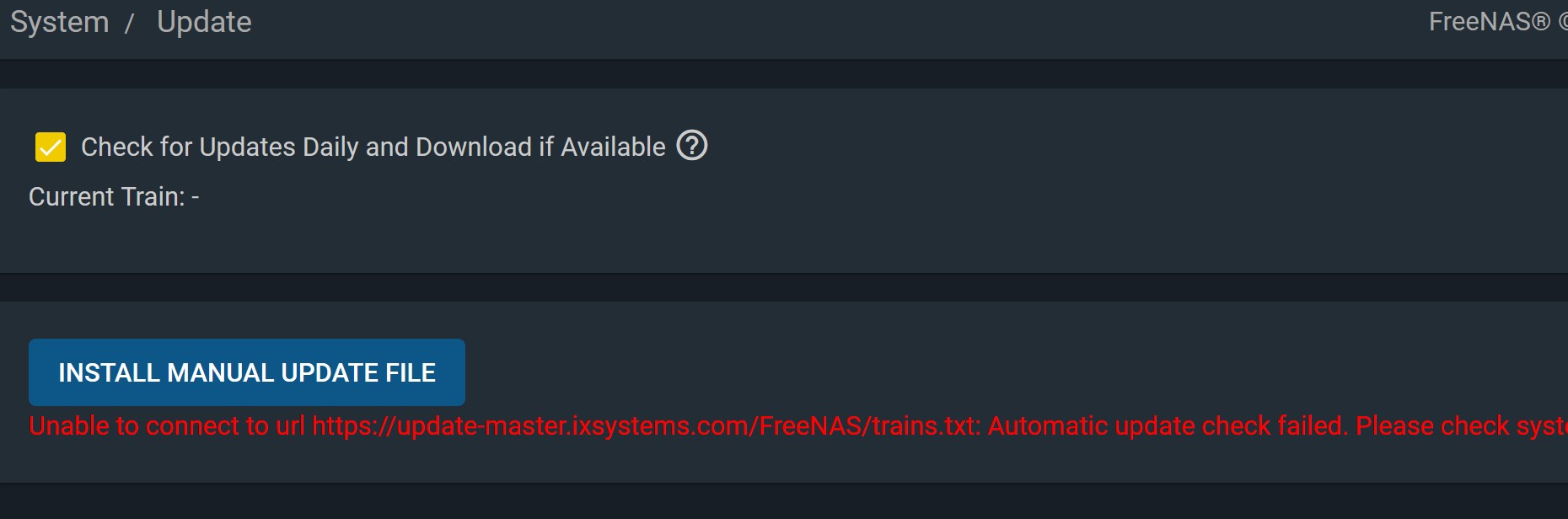This screenshot has width=1568, height=519.
Task: Click the INSTALL MANUAL UPDATE FILE button
Action: pos(247,372)
